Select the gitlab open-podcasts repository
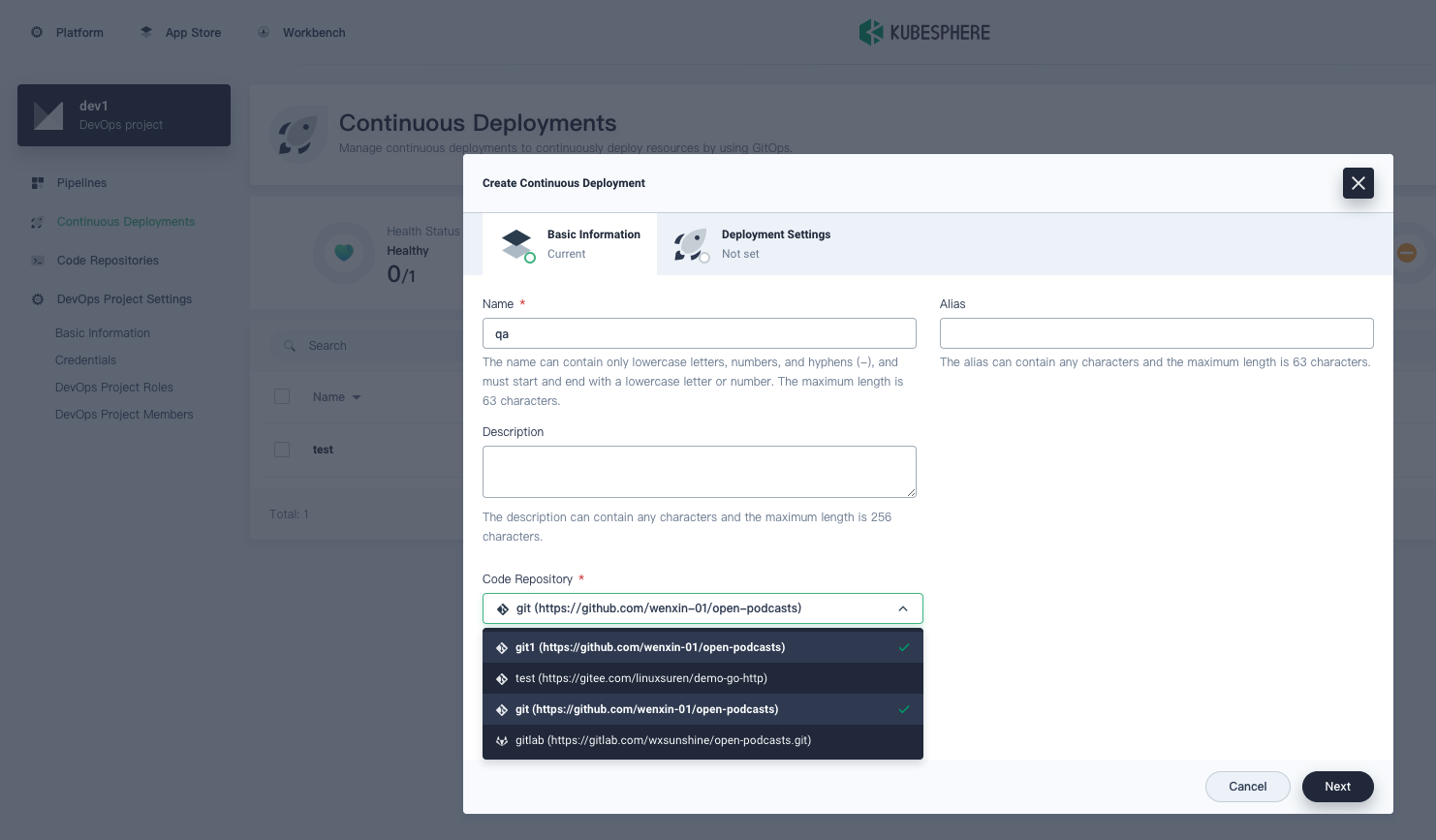 coord(663,740)
